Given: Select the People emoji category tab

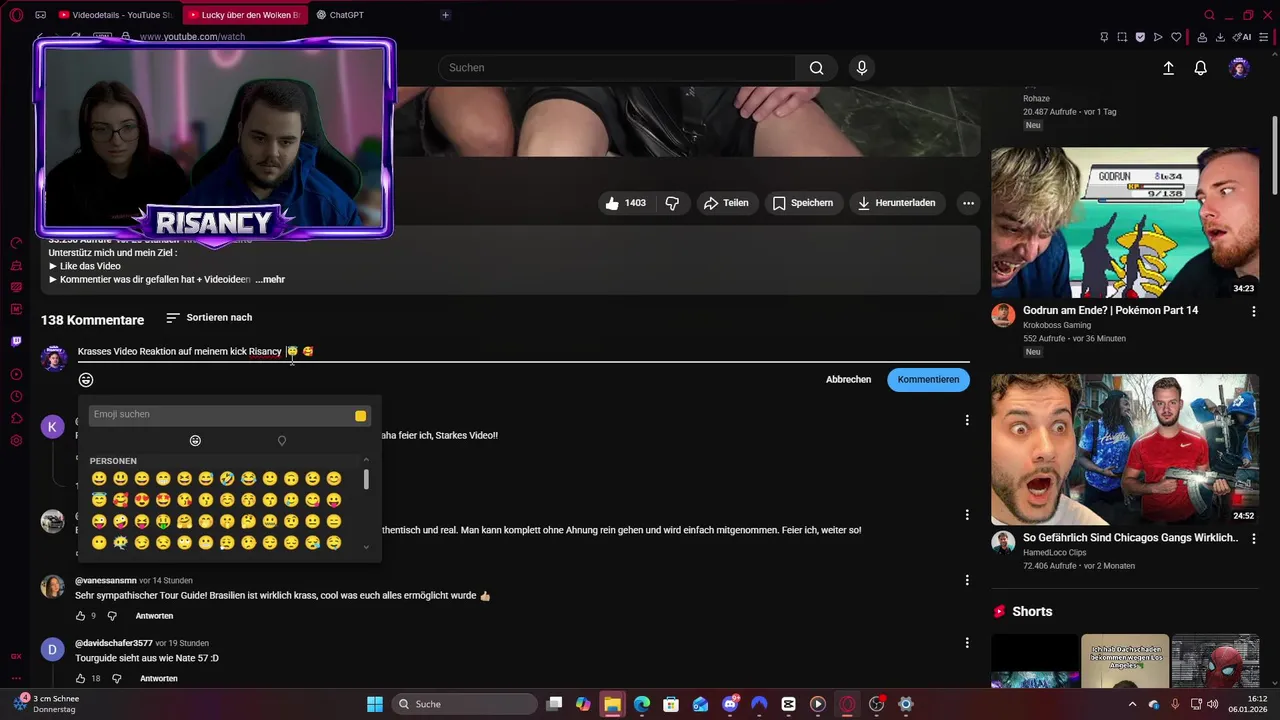Looking at the screenshot, I should coord(195,441).
